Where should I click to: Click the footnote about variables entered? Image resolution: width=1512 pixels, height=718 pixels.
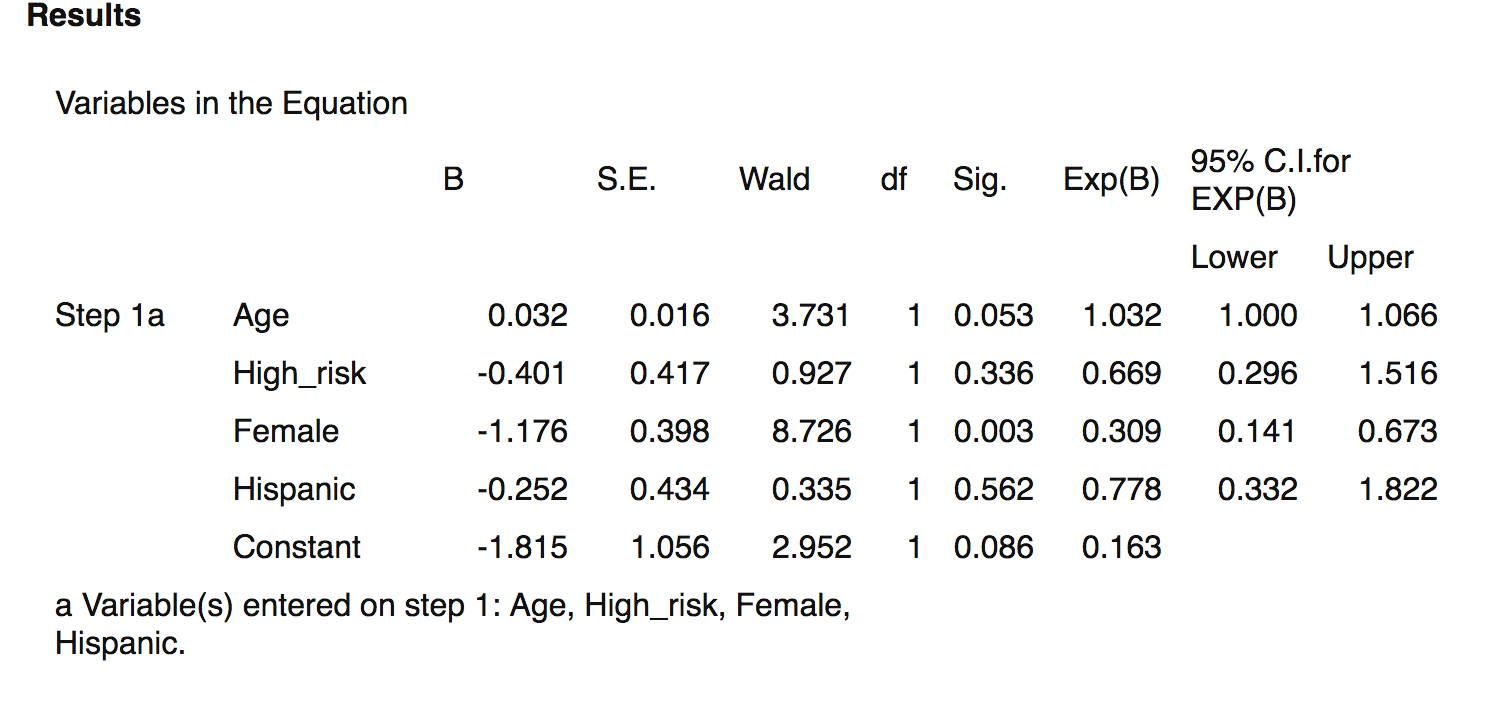point(452,624)
